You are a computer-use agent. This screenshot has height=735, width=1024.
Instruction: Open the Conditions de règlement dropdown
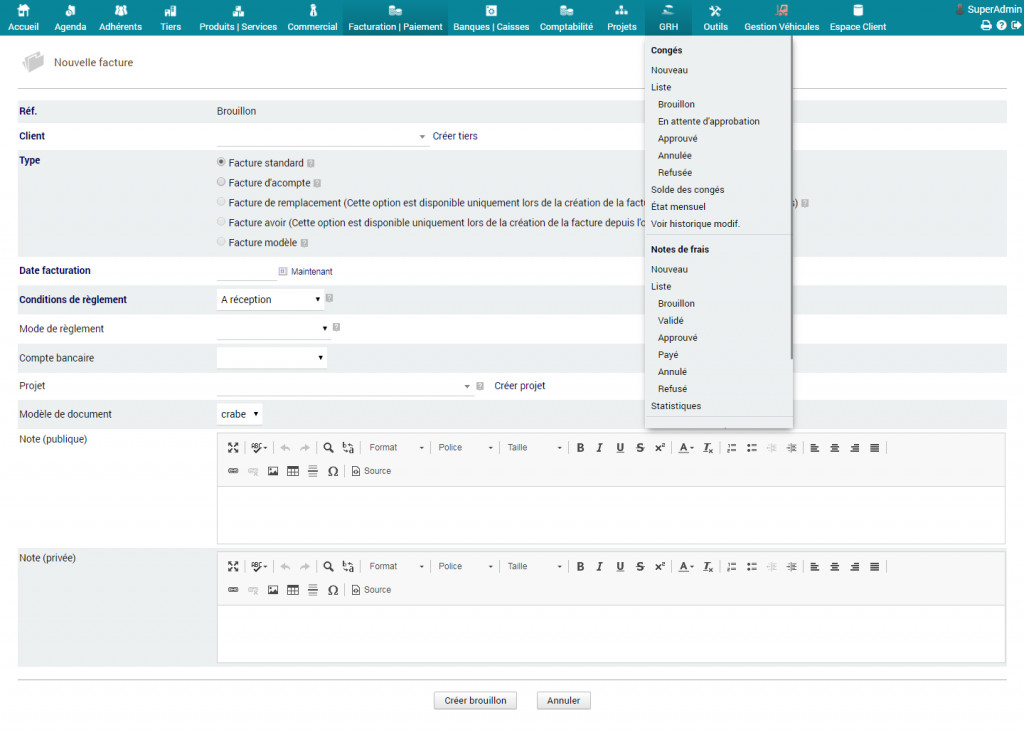pos(271,299)
